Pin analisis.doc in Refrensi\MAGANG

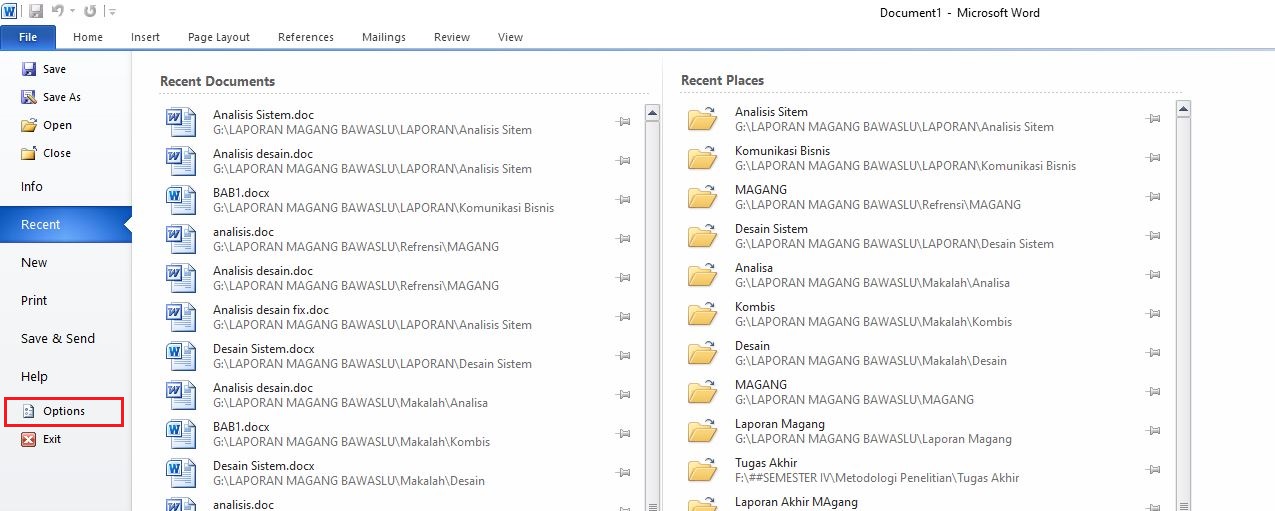(623, 239)
